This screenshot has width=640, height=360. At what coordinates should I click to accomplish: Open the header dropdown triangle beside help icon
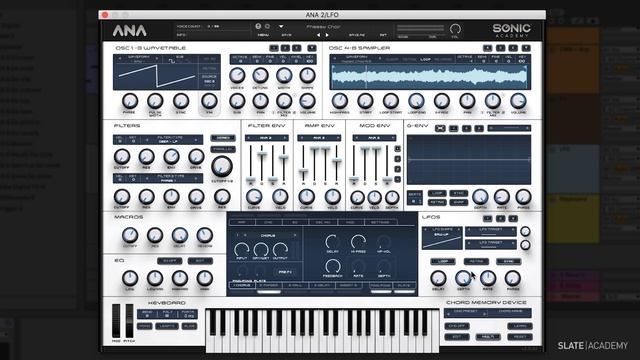tap(281, 26)
